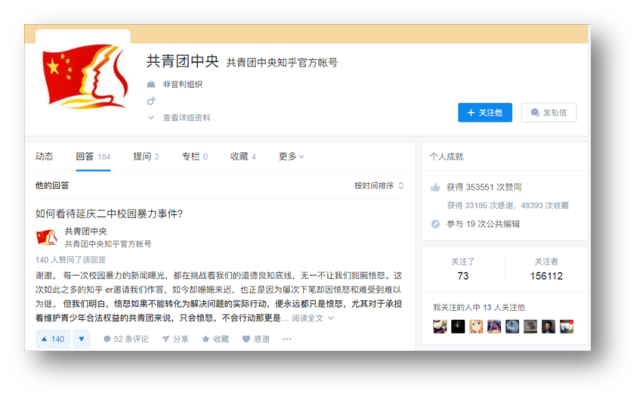Click the small author avatar in the answer

pyautogui.click(x=47, y=237)
